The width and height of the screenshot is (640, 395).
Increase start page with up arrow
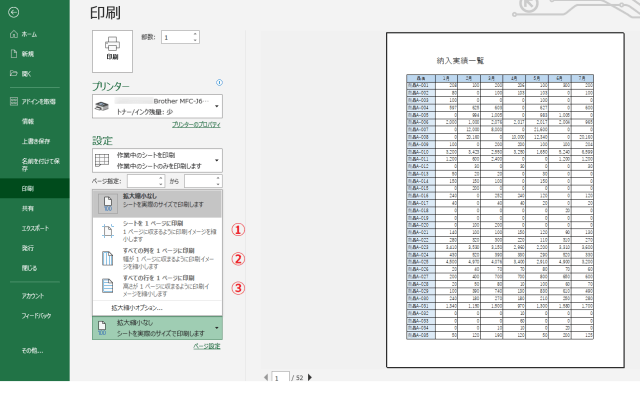point(161,178)
